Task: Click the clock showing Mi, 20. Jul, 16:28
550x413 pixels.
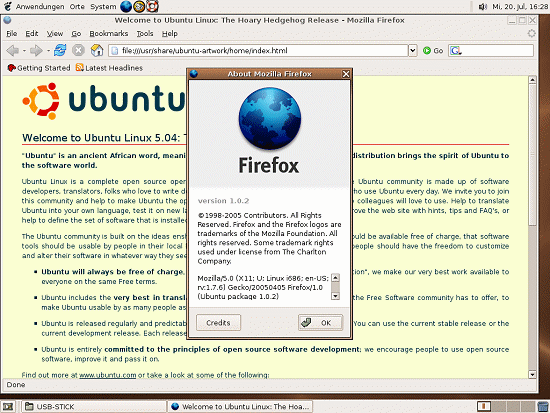Action: [520, 7]
